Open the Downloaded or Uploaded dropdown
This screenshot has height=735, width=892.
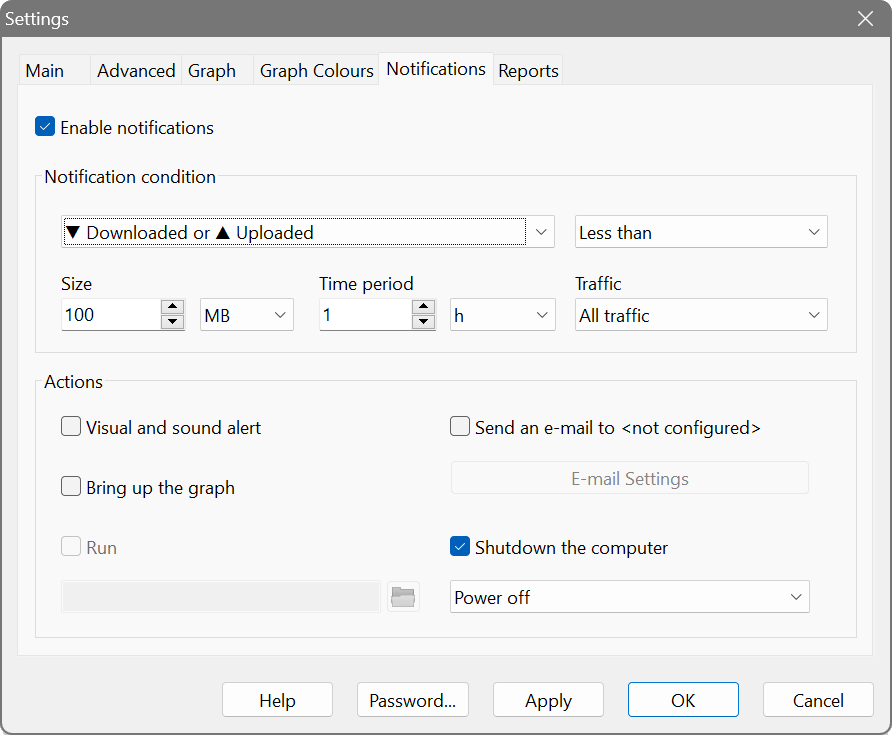click(x=308, y=232)
